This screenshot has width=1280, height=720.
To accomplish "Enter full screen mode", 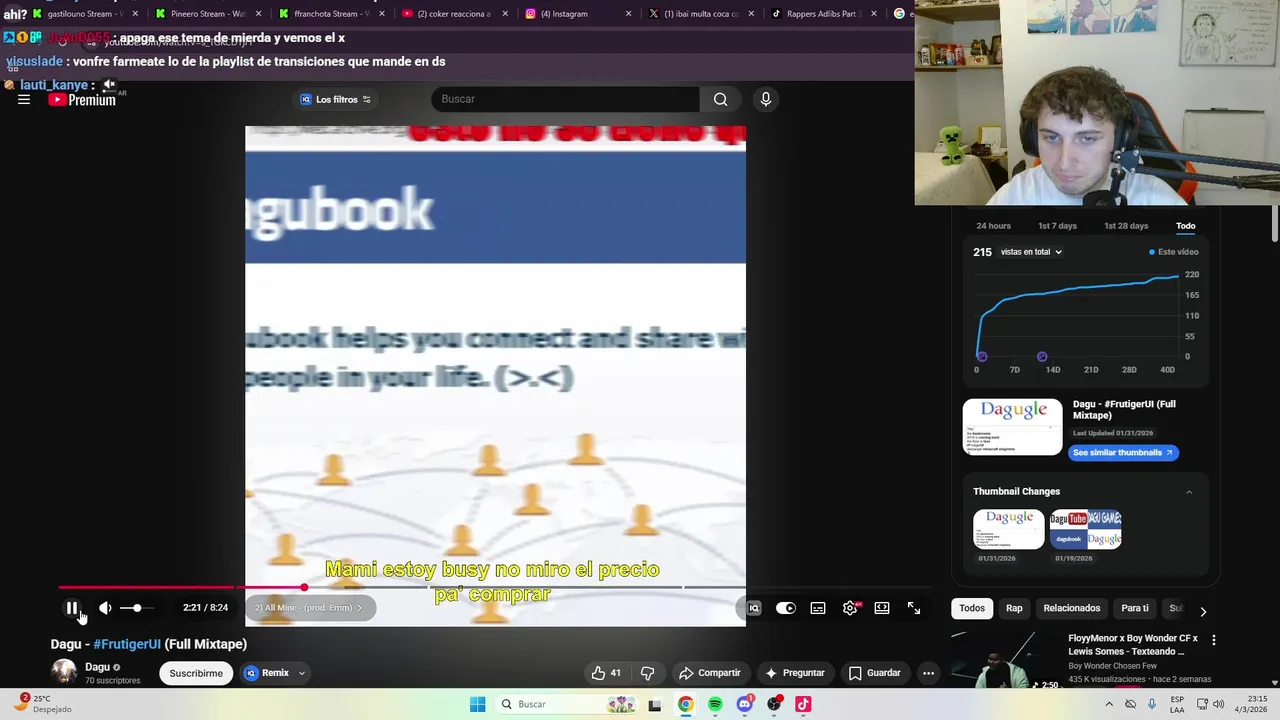I will (x=914, y=608).
